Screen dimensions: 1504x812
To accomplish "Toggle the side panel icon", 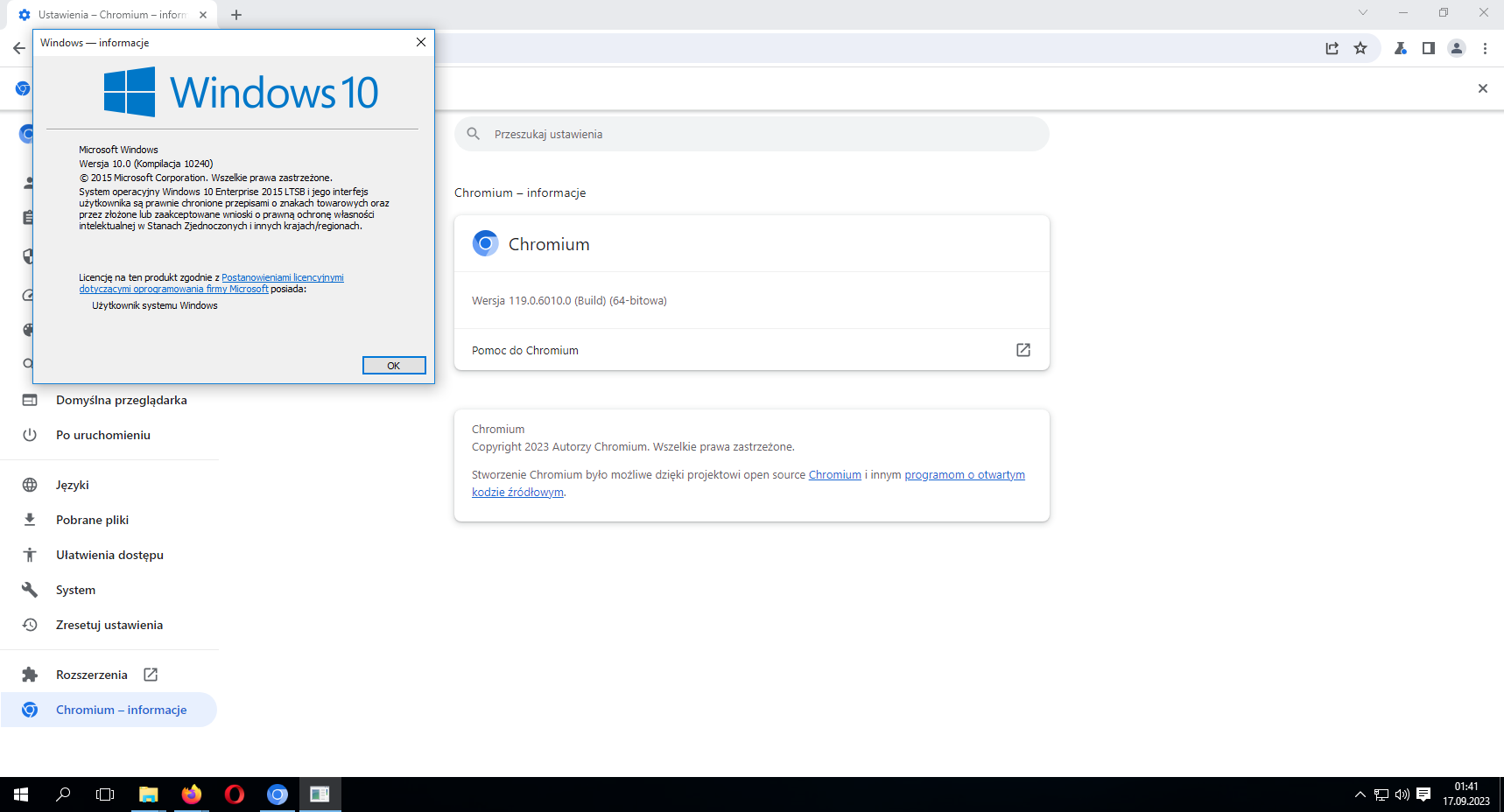I will click(x=1429, y=48).
